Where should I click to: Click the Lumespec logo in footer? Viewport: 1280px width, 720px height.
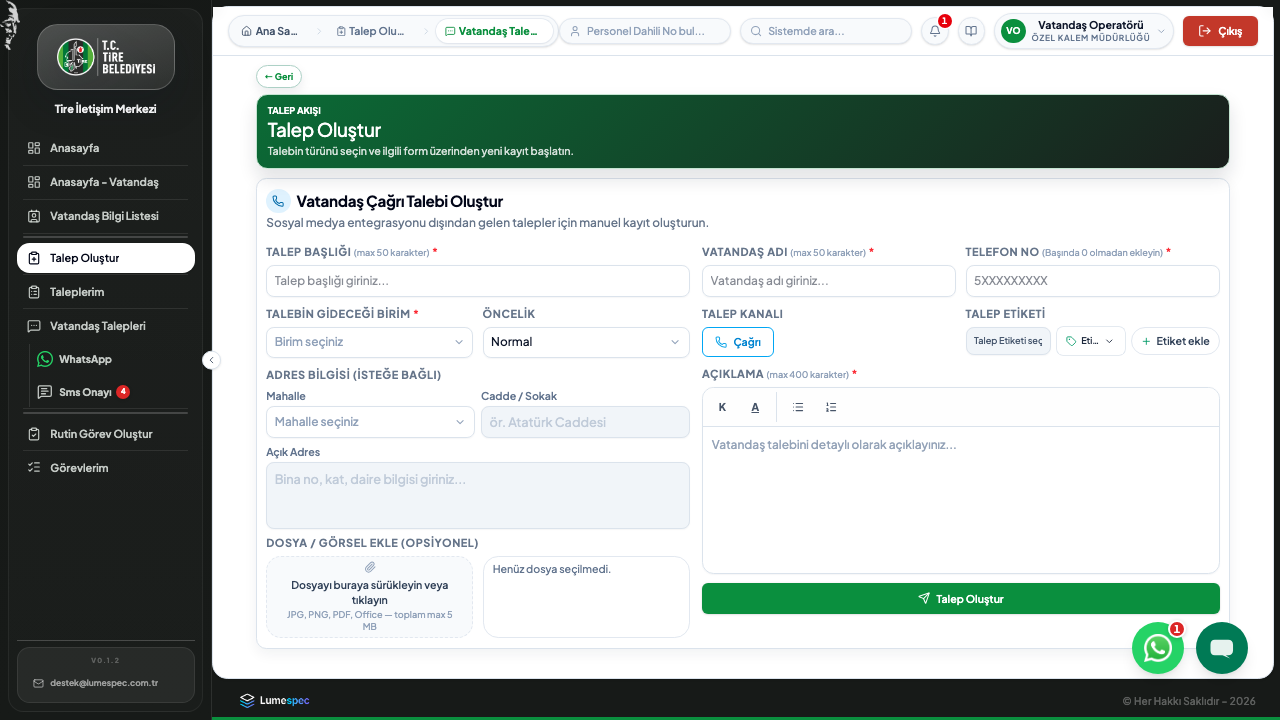point(275,700)
